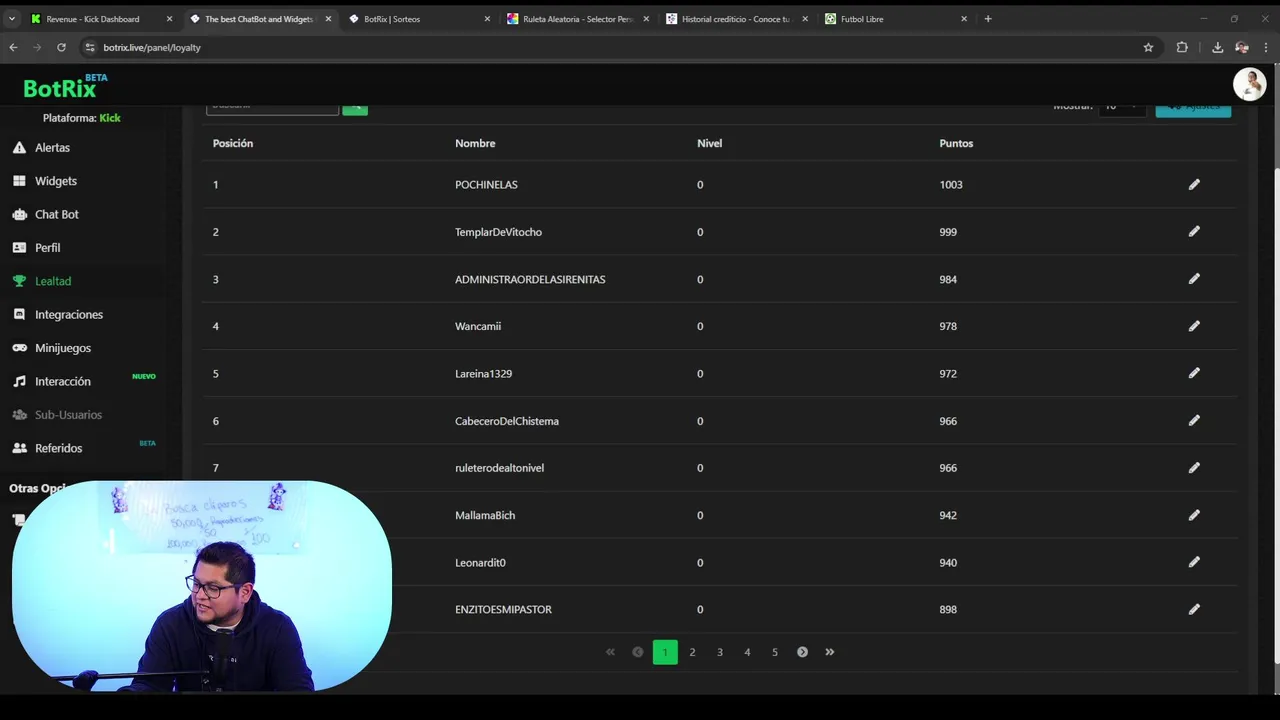Viewport: 1280px width, 720px height.
Task: Edit points for Lareina1329 row
Action: [x=1194, y=373]
